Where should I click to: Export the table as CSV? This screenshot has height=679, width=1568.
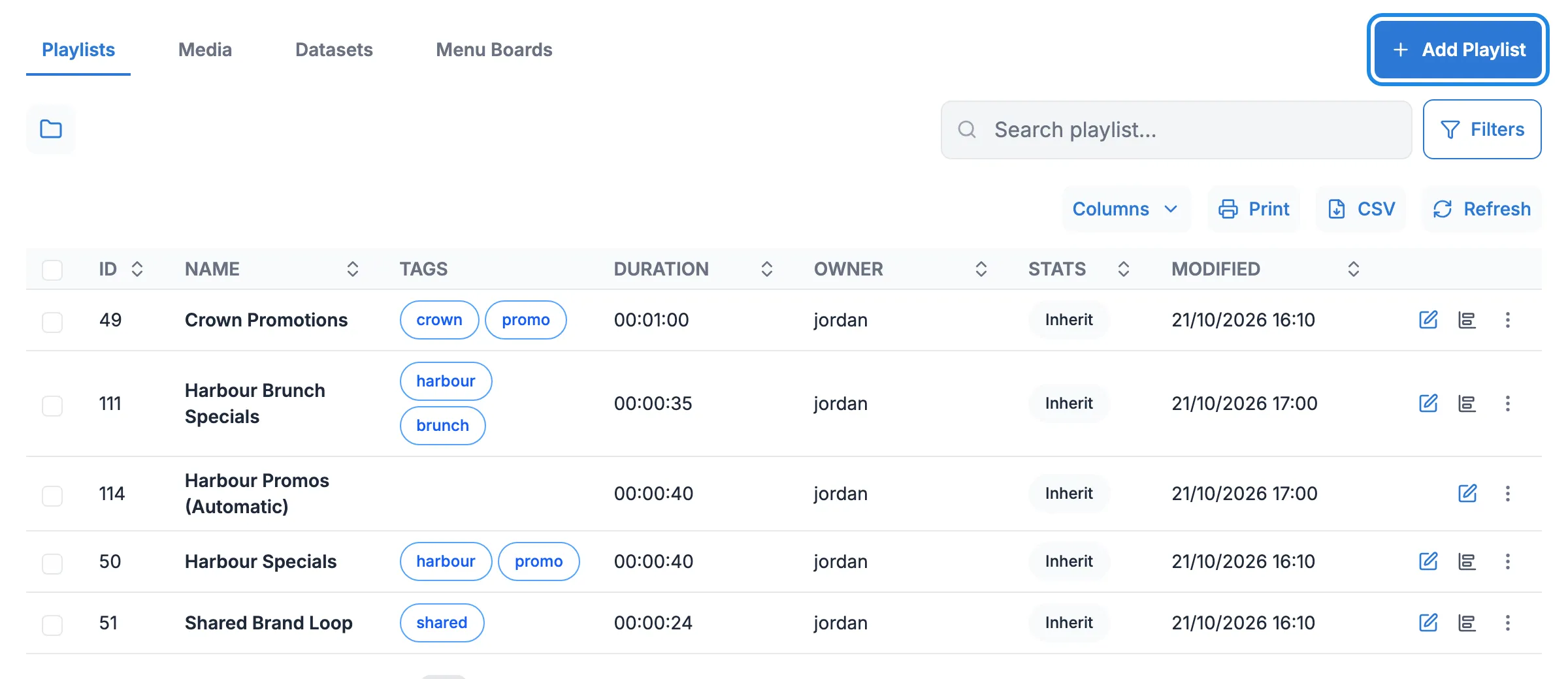click(1361, 209)
